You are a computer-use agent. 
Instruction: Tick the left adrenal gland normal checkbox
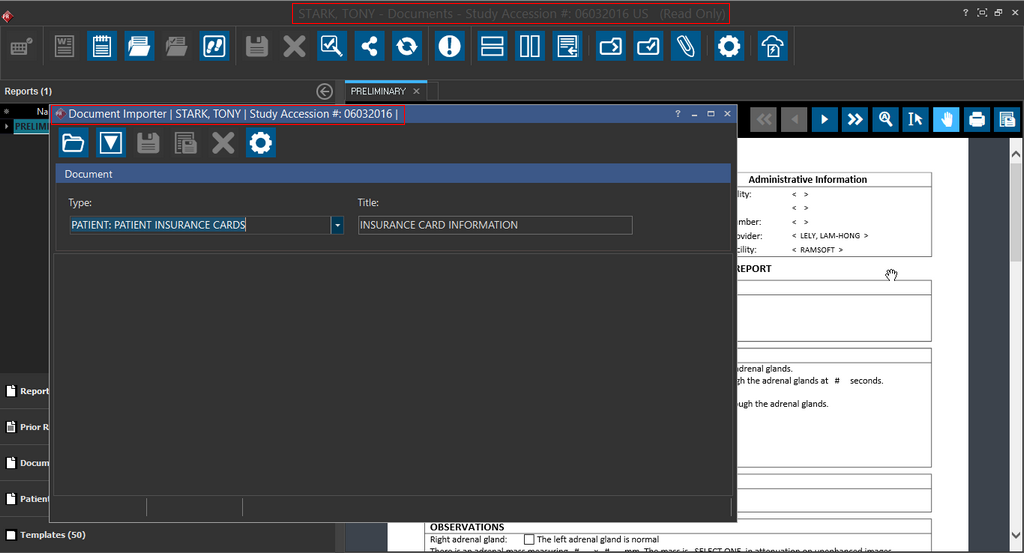(x=529, y=539)
